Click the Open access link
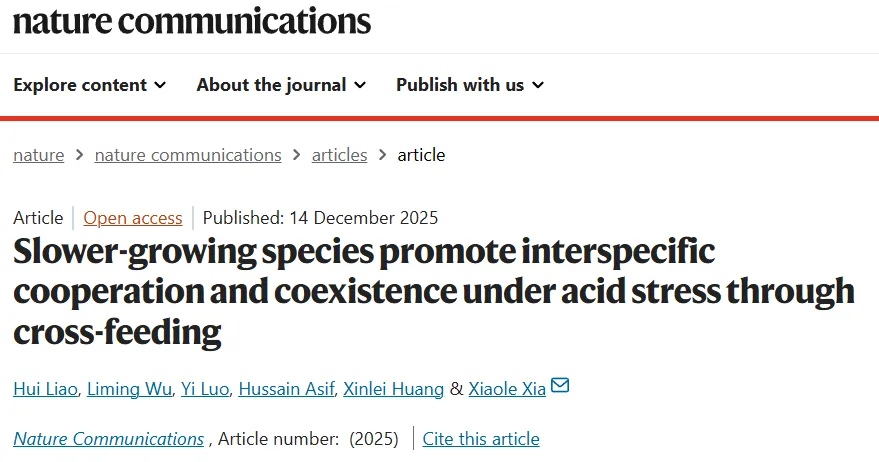Image resolution: width=879 pixels, height=462 pixels. tap(133, 218)
